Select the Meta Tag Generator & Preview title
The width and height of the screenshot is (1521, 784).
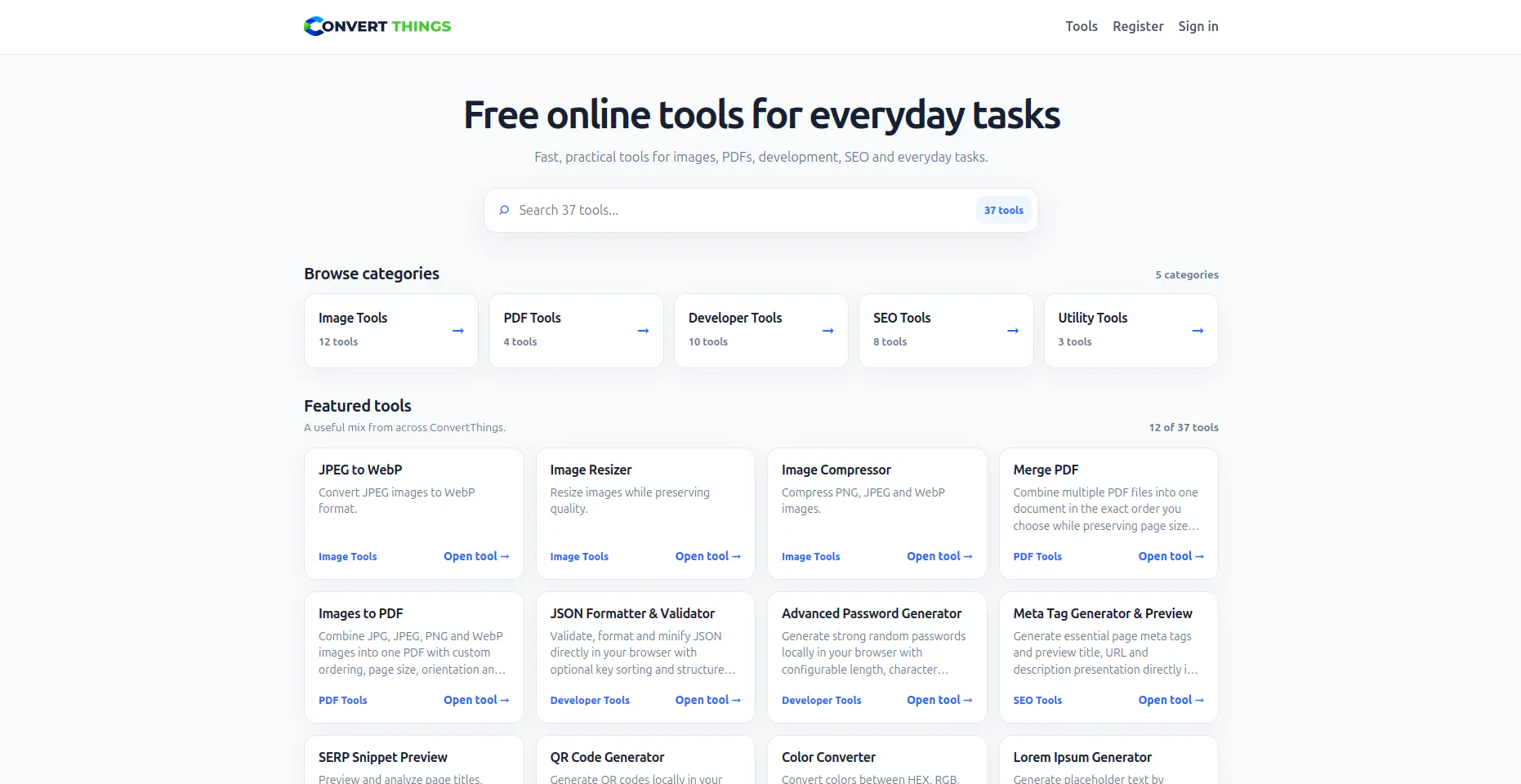1103,613
